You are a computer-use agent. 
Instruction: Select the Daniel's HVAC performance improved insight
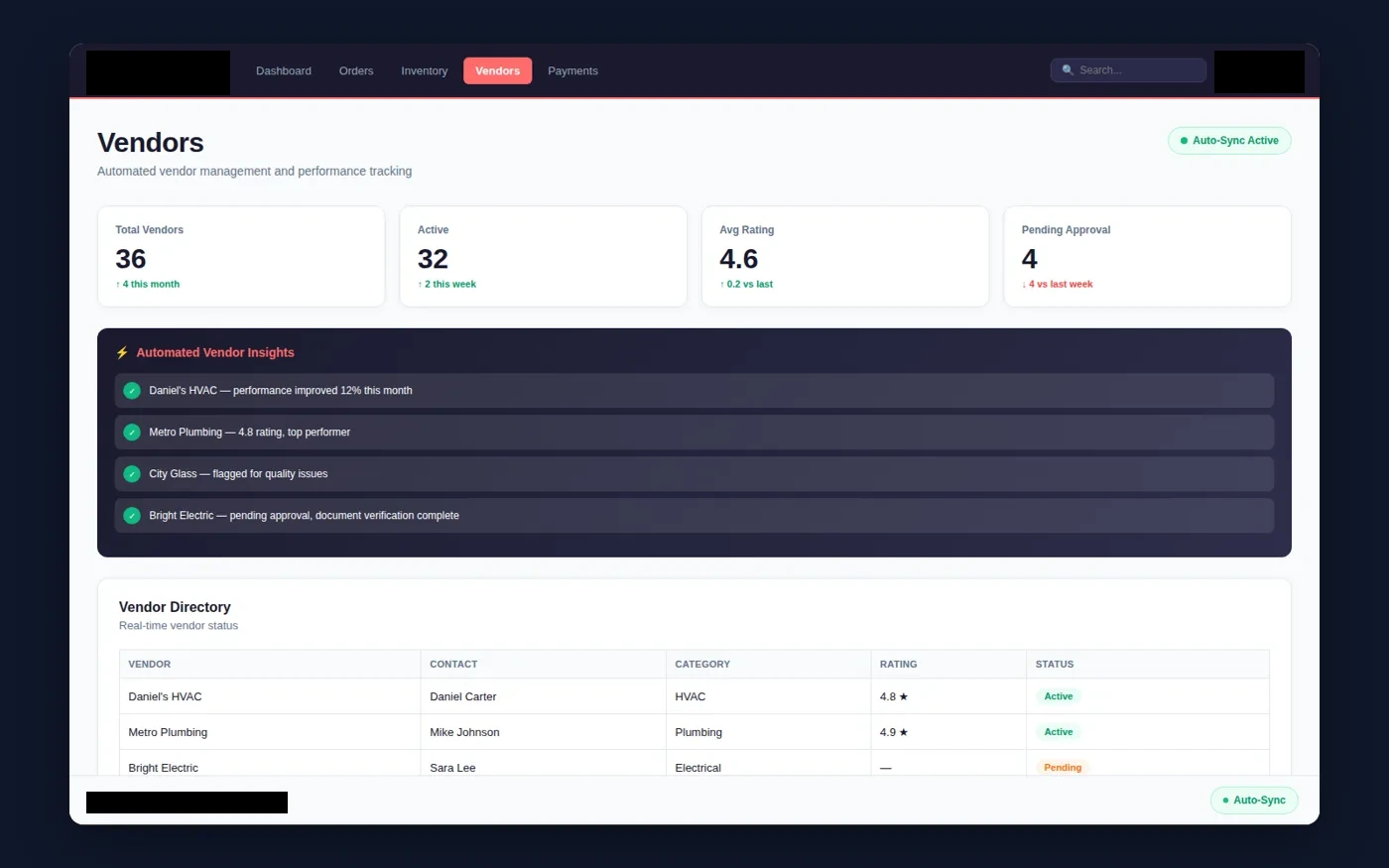point(694,391)
